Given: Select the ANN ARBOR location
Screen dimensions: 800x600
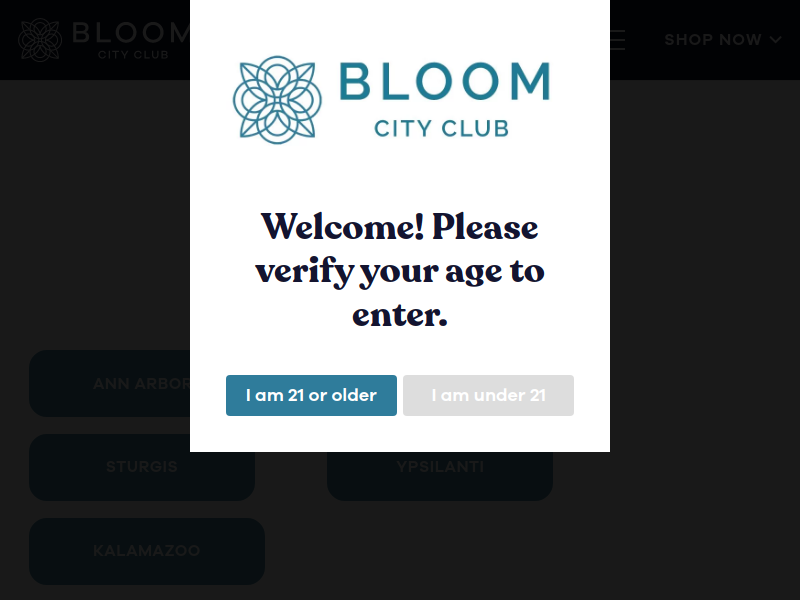Looking at the screenshot, I should 110,383.
